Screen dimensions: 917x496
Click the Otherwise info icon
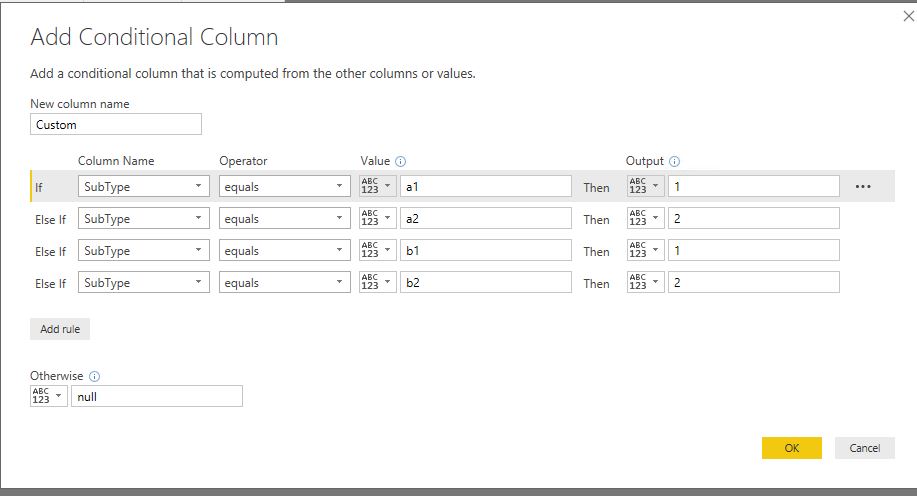94,376
